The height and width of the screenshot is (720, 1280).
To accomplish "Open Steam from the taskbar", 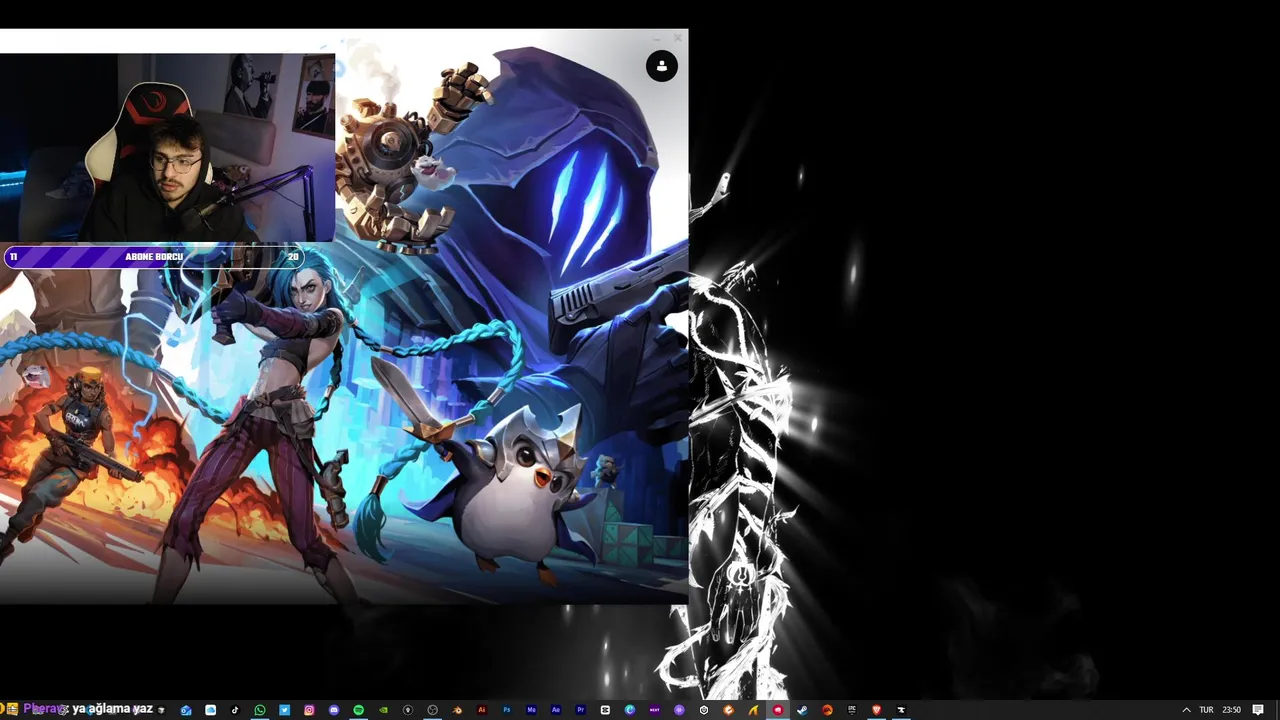I will [x=802, y=710].
